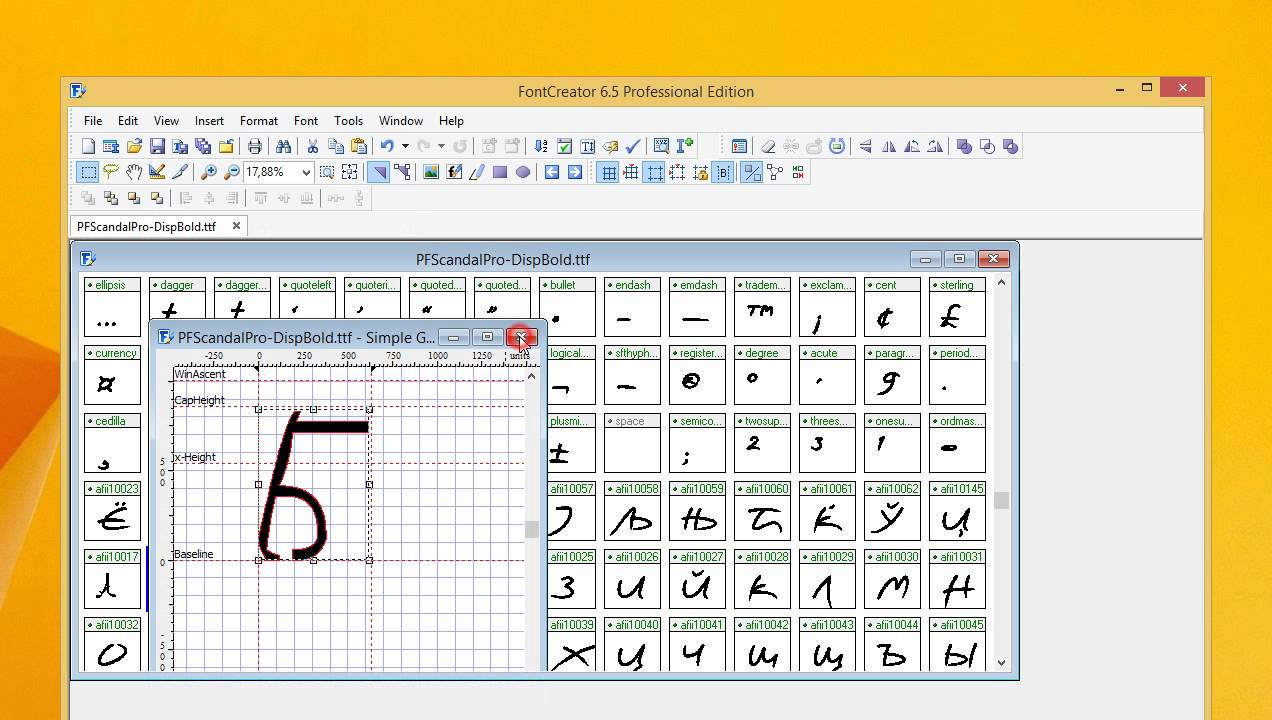Image resolution: width=1272 pixels, height=720 pixels.
Task: Select the measure ruler tool
Action: coord(157,172)
